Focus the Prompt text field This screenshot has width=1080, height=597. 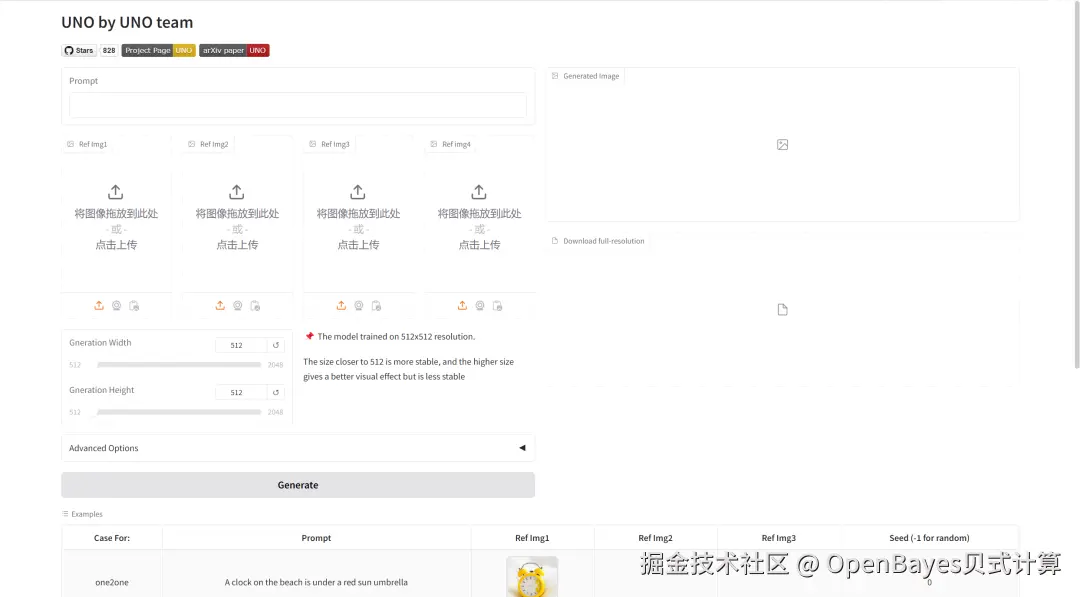(x=298, y=105)
